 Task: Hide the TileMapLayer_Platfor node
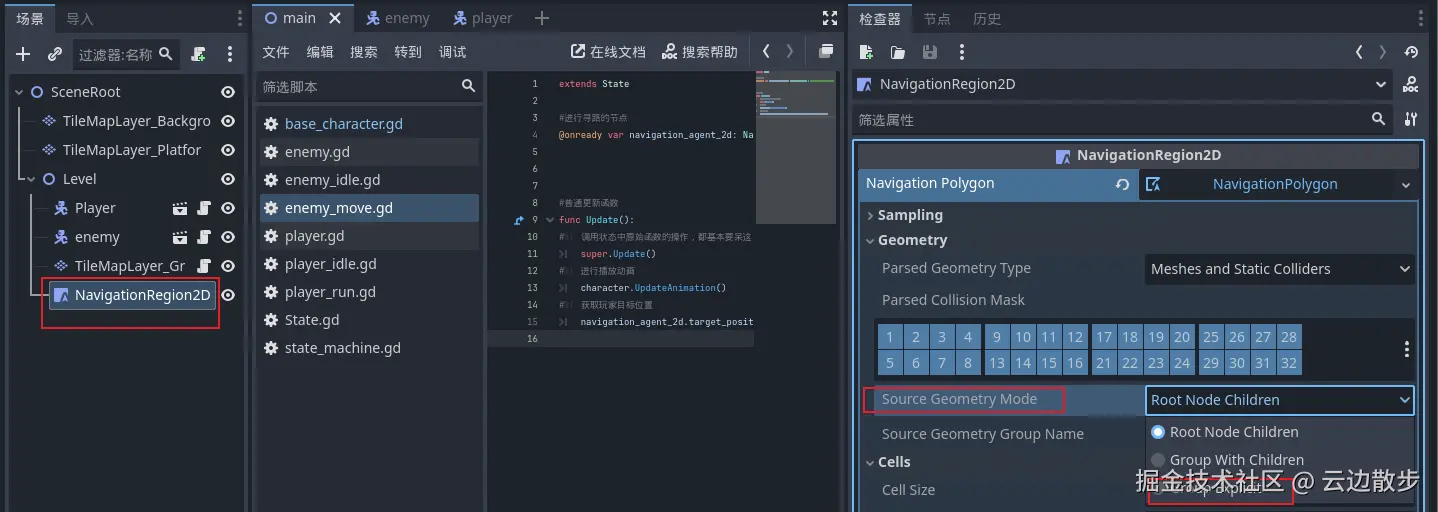pyautogui.click(x=228, y=150)
